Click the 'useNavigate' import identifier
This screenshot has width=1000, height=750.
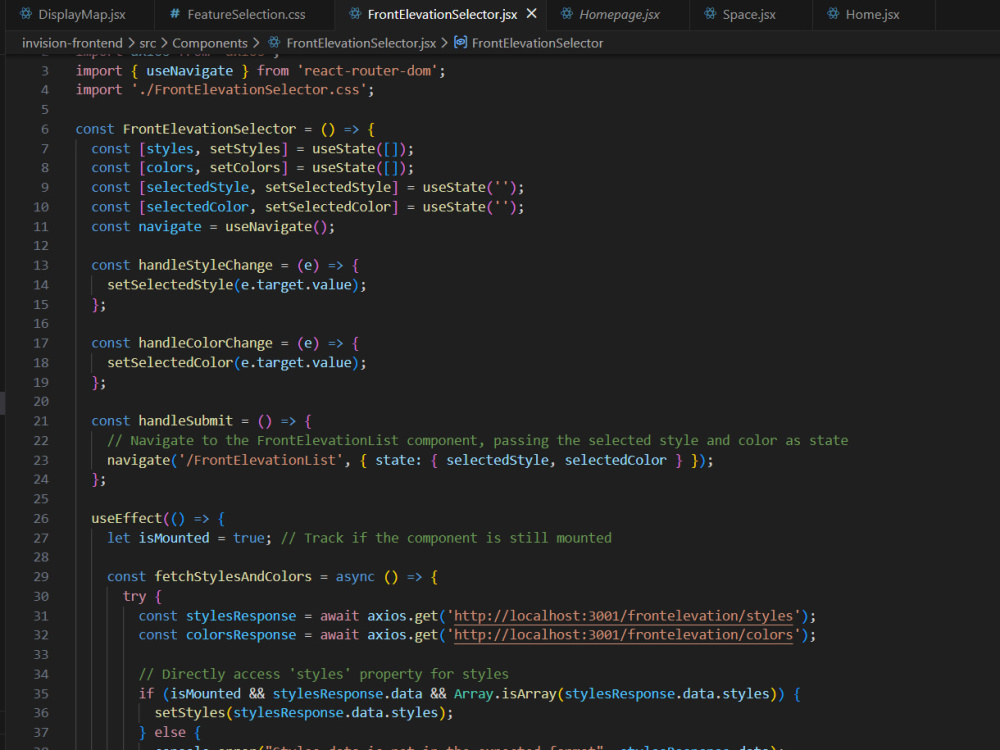pos(189,71)
